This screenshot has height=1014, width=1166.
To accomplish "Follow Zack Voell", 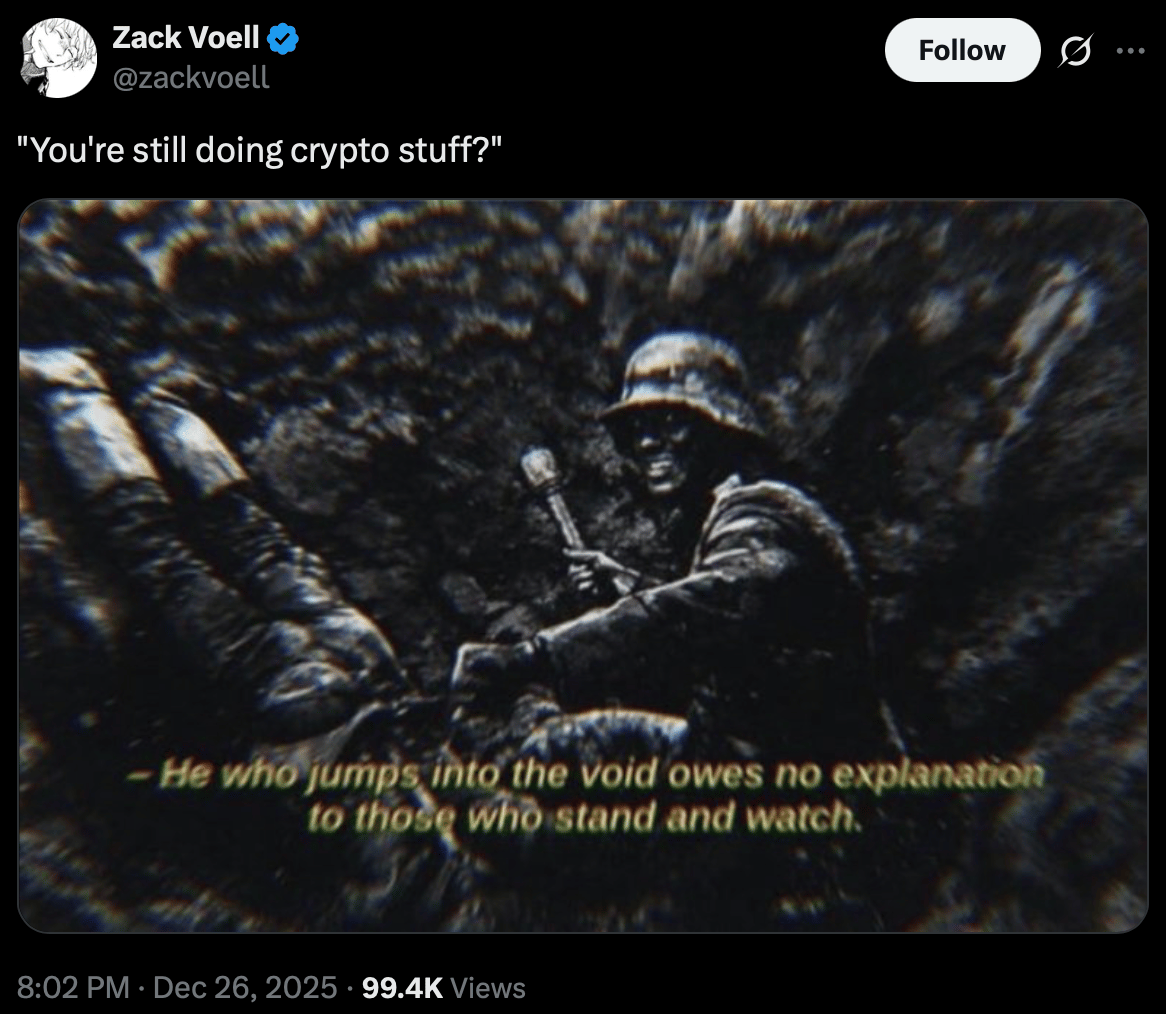I will pyautogui.click(x=962, y=51).
